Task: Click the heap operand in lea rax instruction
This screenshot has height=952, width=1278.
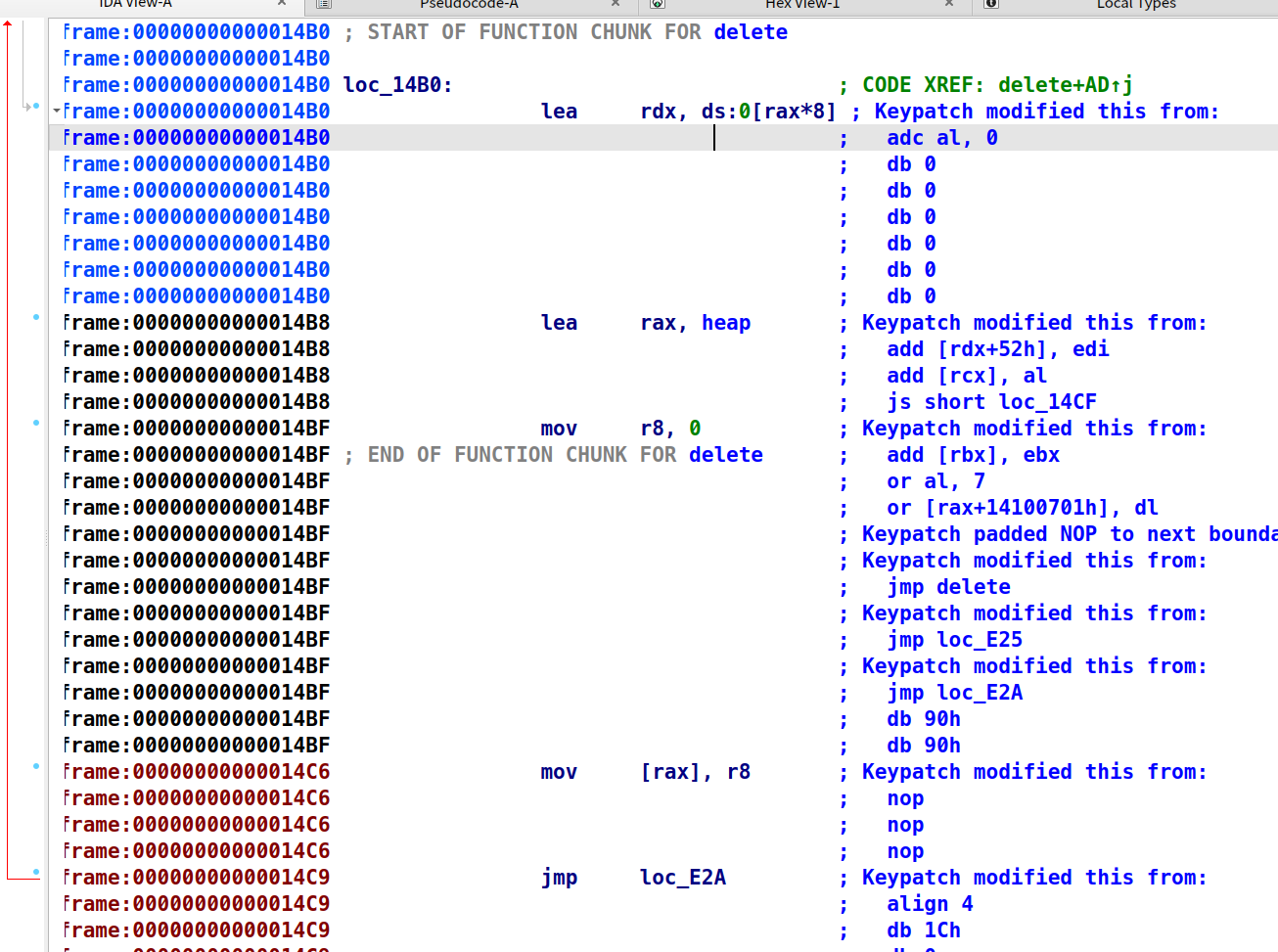Action: 725,322
